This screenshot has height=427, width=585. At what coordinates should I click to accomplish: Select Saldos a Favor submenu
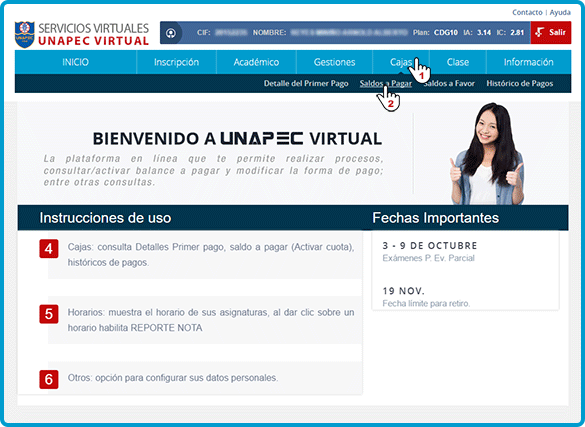point(449,84)
